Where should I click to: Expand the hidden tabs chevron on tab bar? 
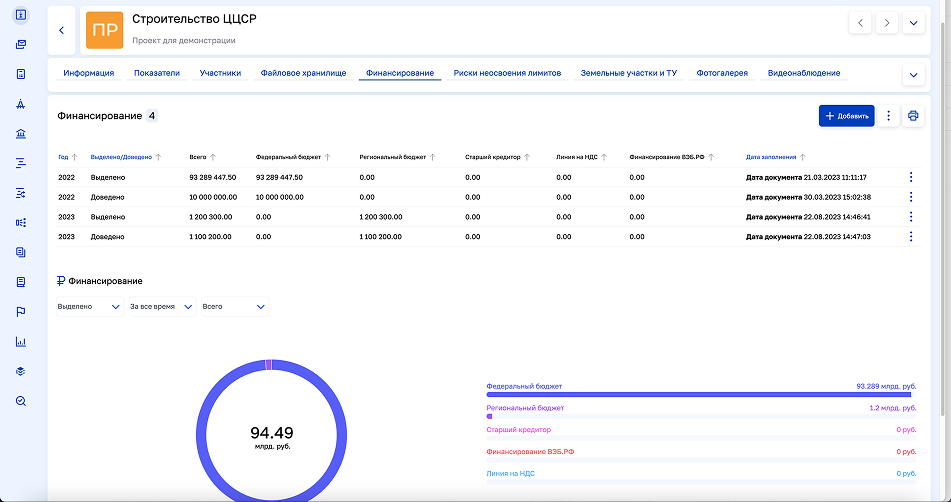[x=912, y=75]
